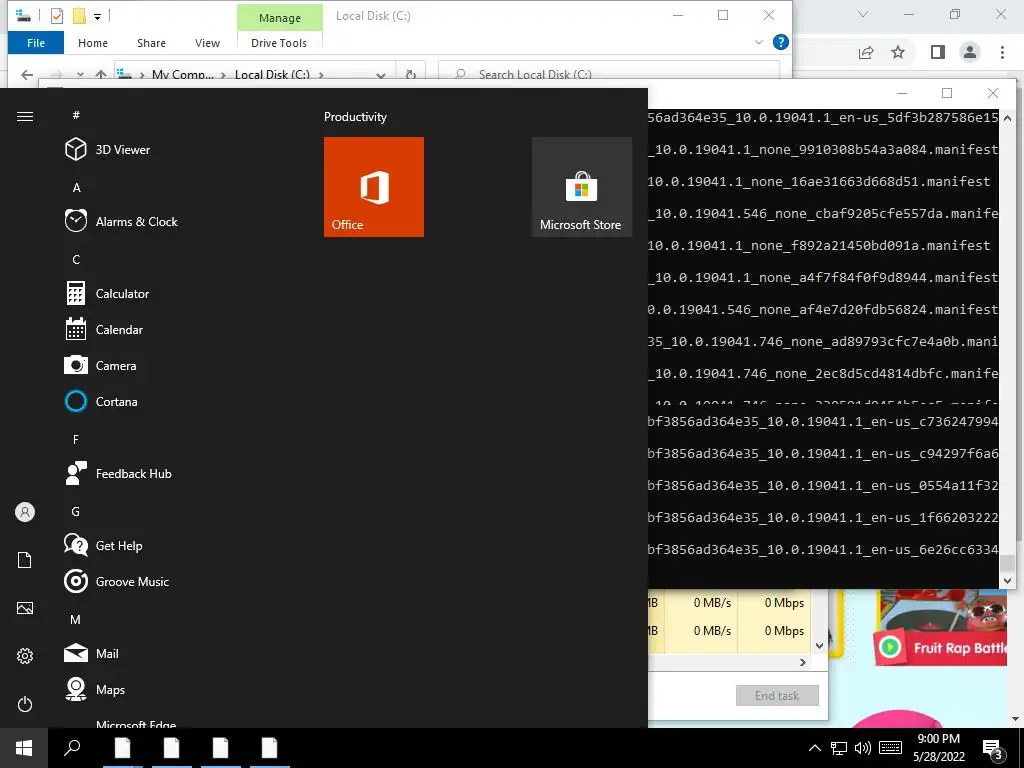Expand the Start menu hamburger navigation

25,116
